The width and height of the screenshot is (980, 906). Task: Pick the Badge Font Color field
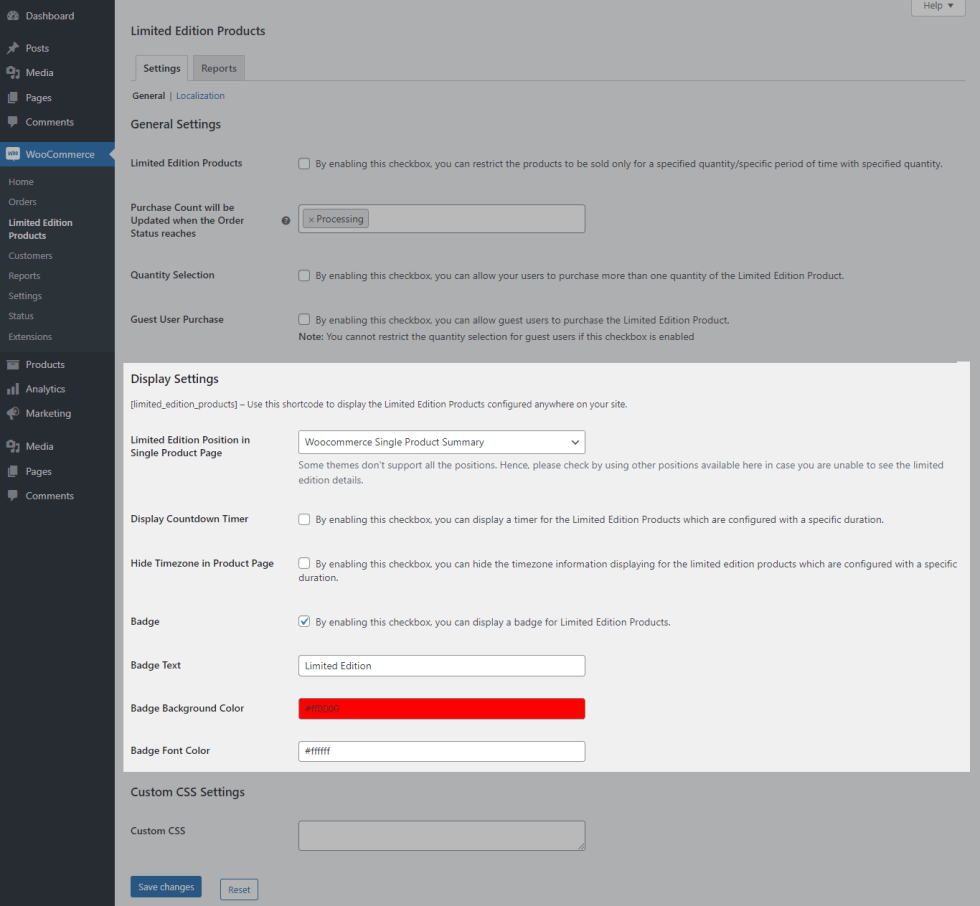(x=441, y=751)
